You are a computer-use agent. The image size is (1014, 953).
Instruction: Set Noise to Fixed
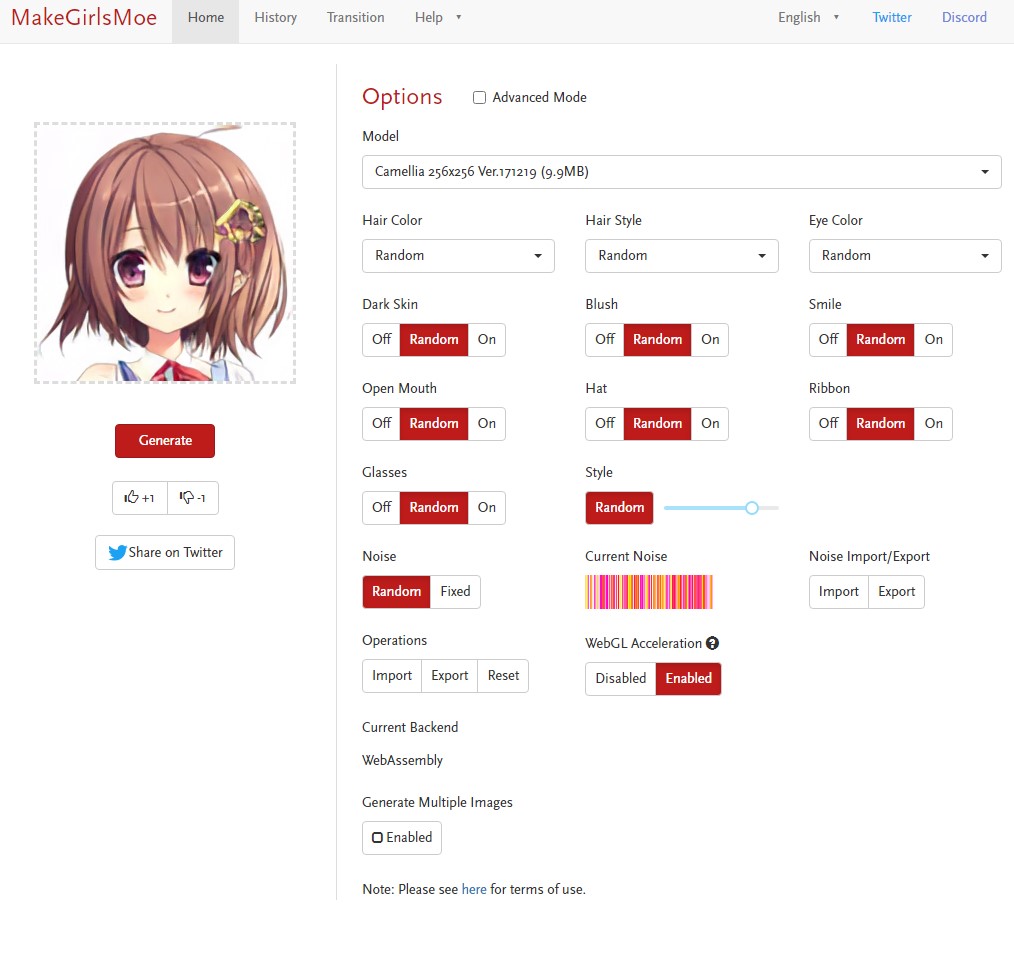tap(455, 592)
